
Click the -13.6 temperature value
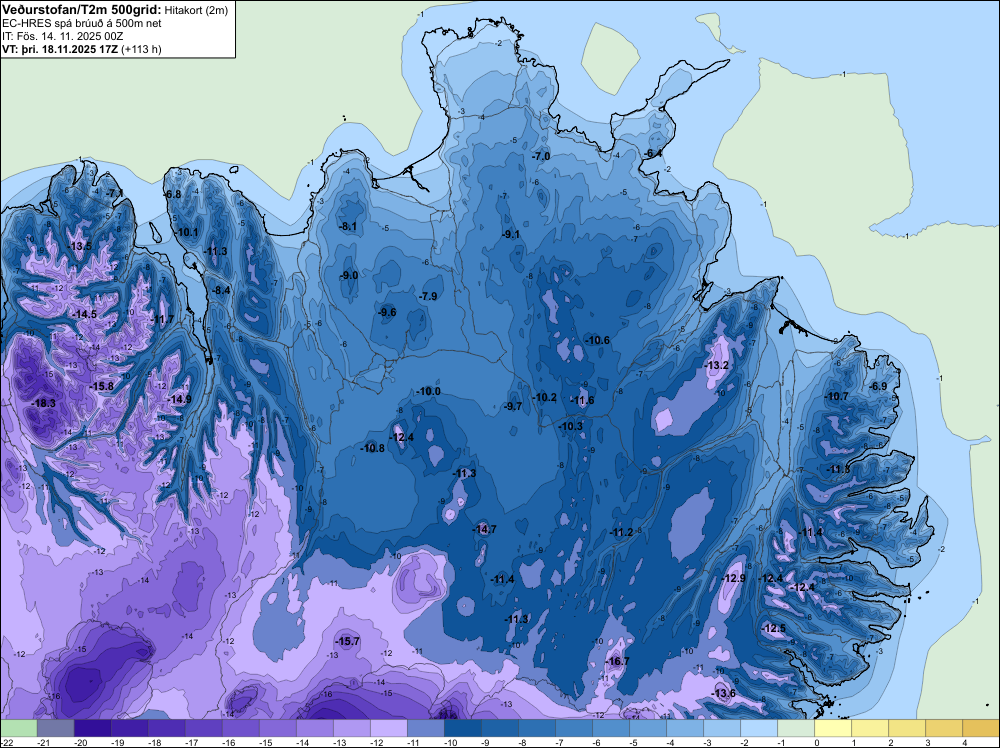(x=724, y=693)
